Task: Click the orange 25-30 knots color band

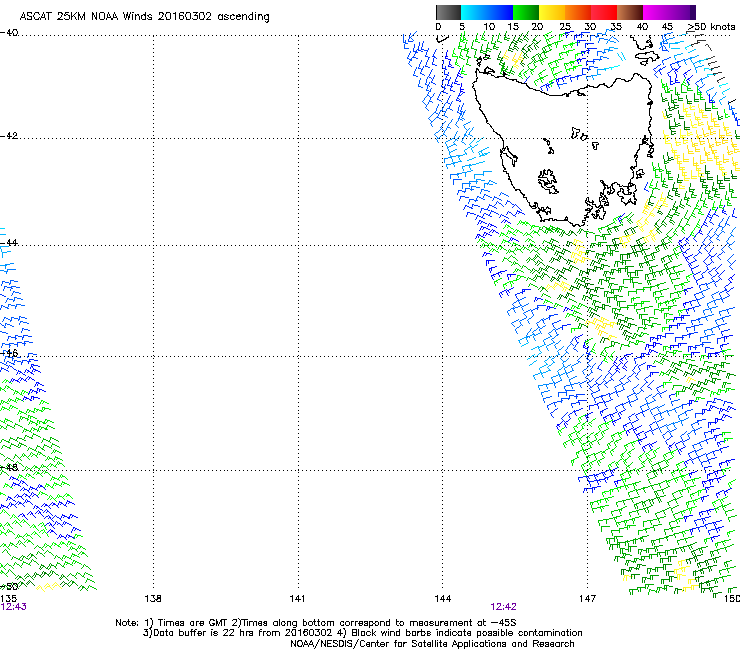Action: pos(578,12)
